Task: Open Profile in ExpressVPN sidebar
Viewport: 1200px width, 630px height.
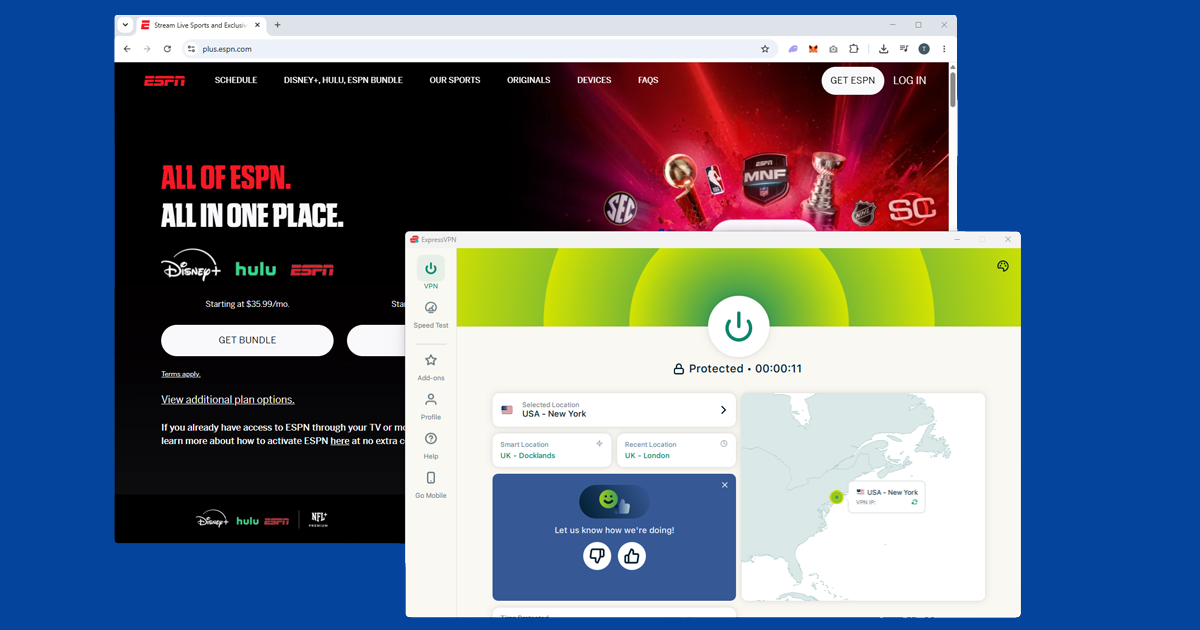Action: pyautogui.click(x=431, y=406)
